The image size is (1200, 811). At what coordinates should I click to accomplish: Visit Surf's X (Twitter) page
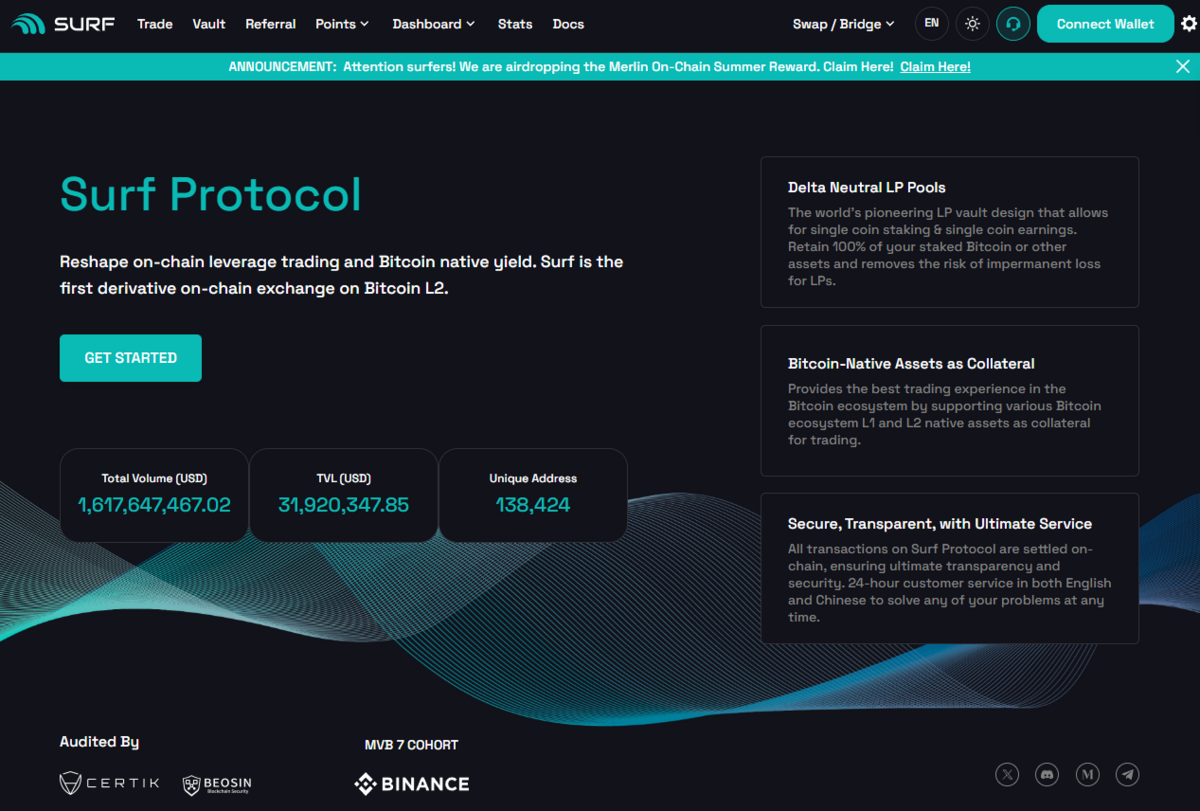coord(1007,774)
